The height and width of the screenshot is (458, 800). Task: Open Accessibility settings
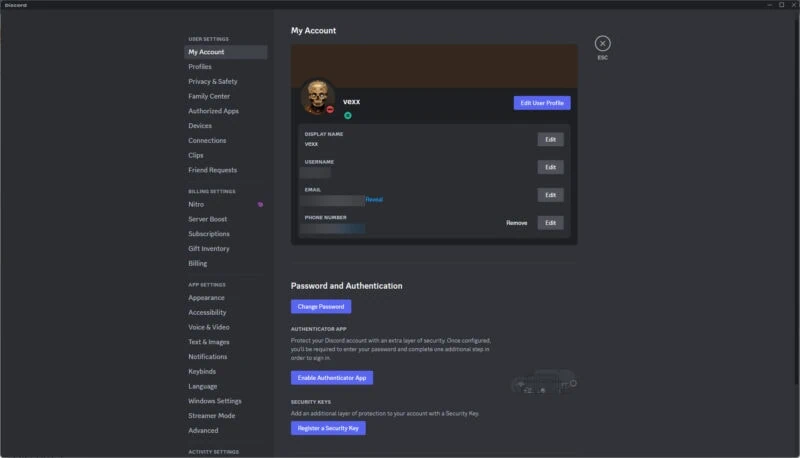pyautogui.click(x=226, y=313)
